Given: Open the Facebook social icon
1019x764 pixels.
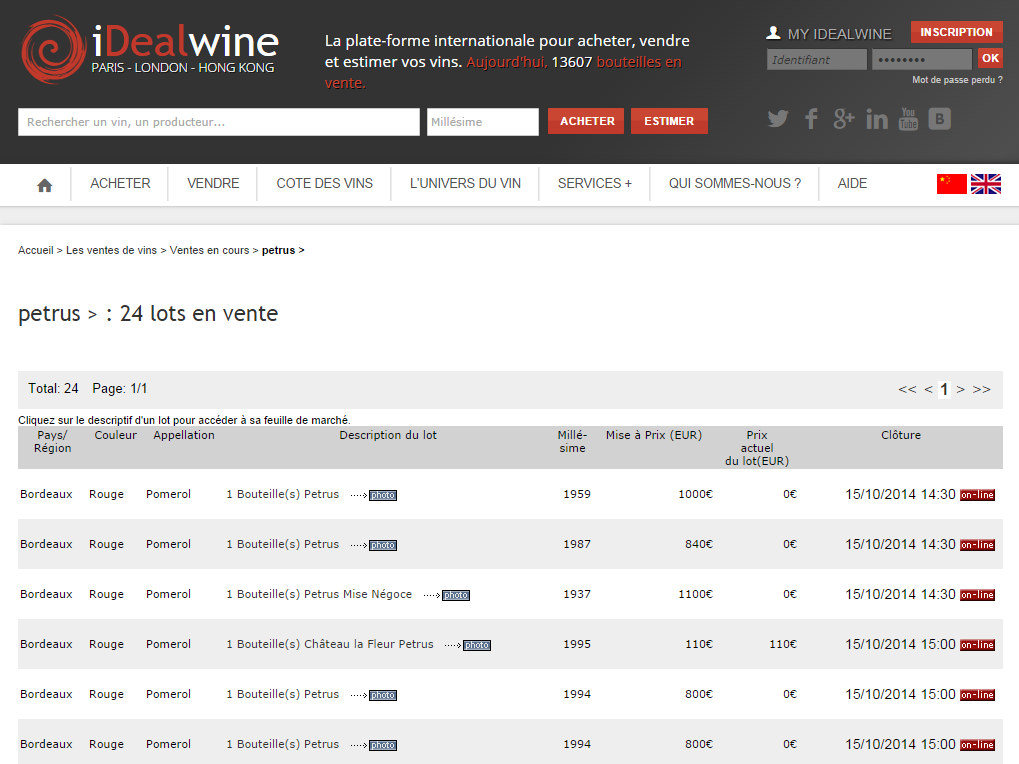Looking at the screenshot, I should 811,119.
